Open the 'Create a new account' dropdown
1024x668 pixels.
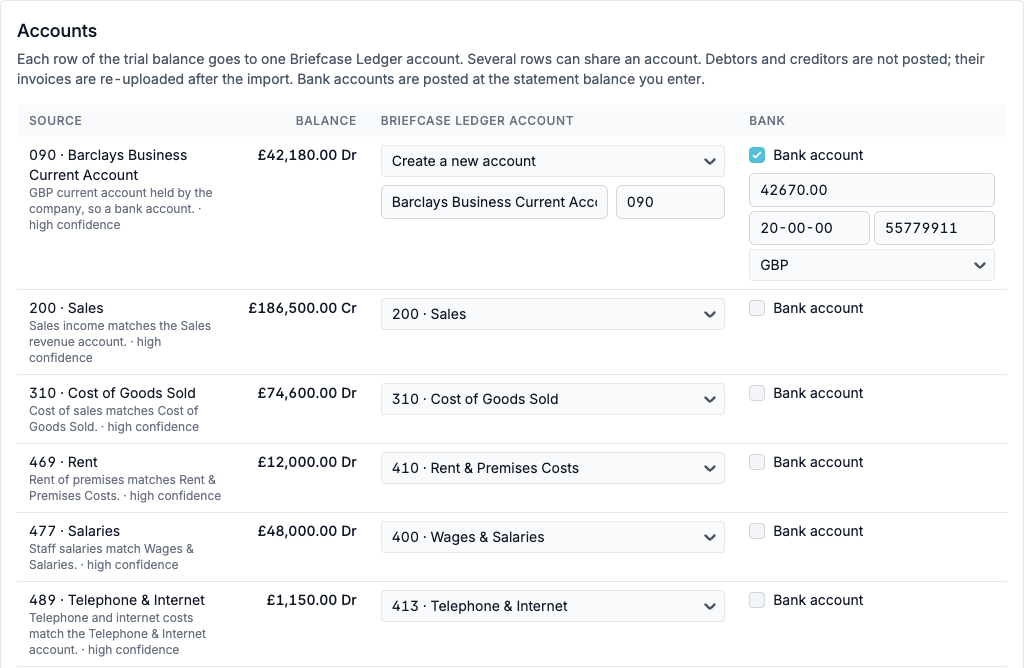point(552,161)
